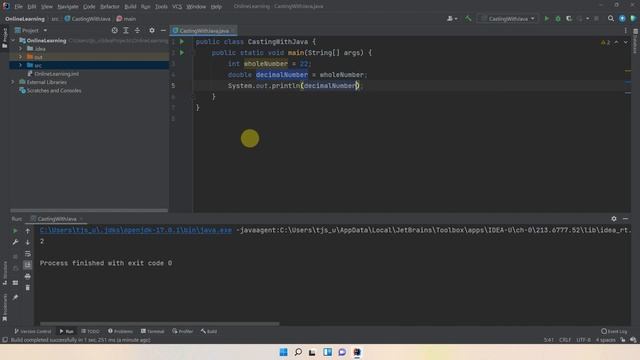The height and width of the screenshot is (360, 640).
Task: Click run gutter arrow beside main method
Action: pos(182,53)
